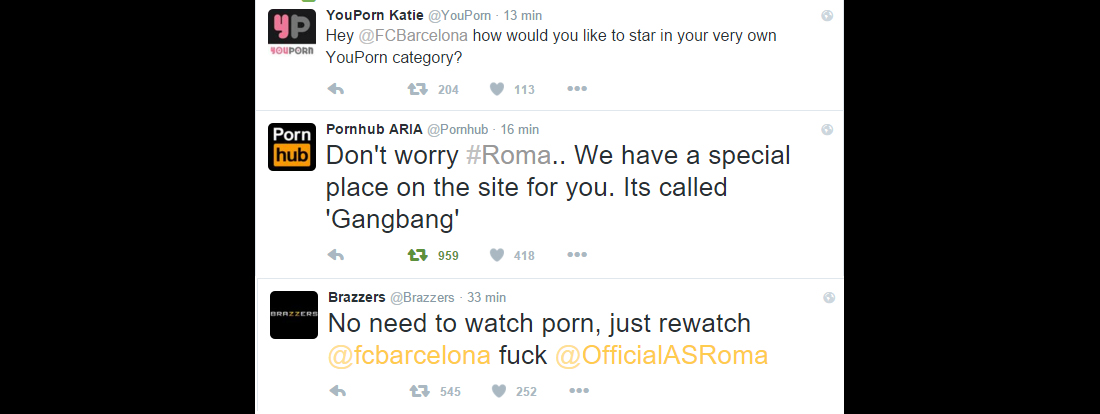Retweet the Brazzers tweet

pos(417,391)
